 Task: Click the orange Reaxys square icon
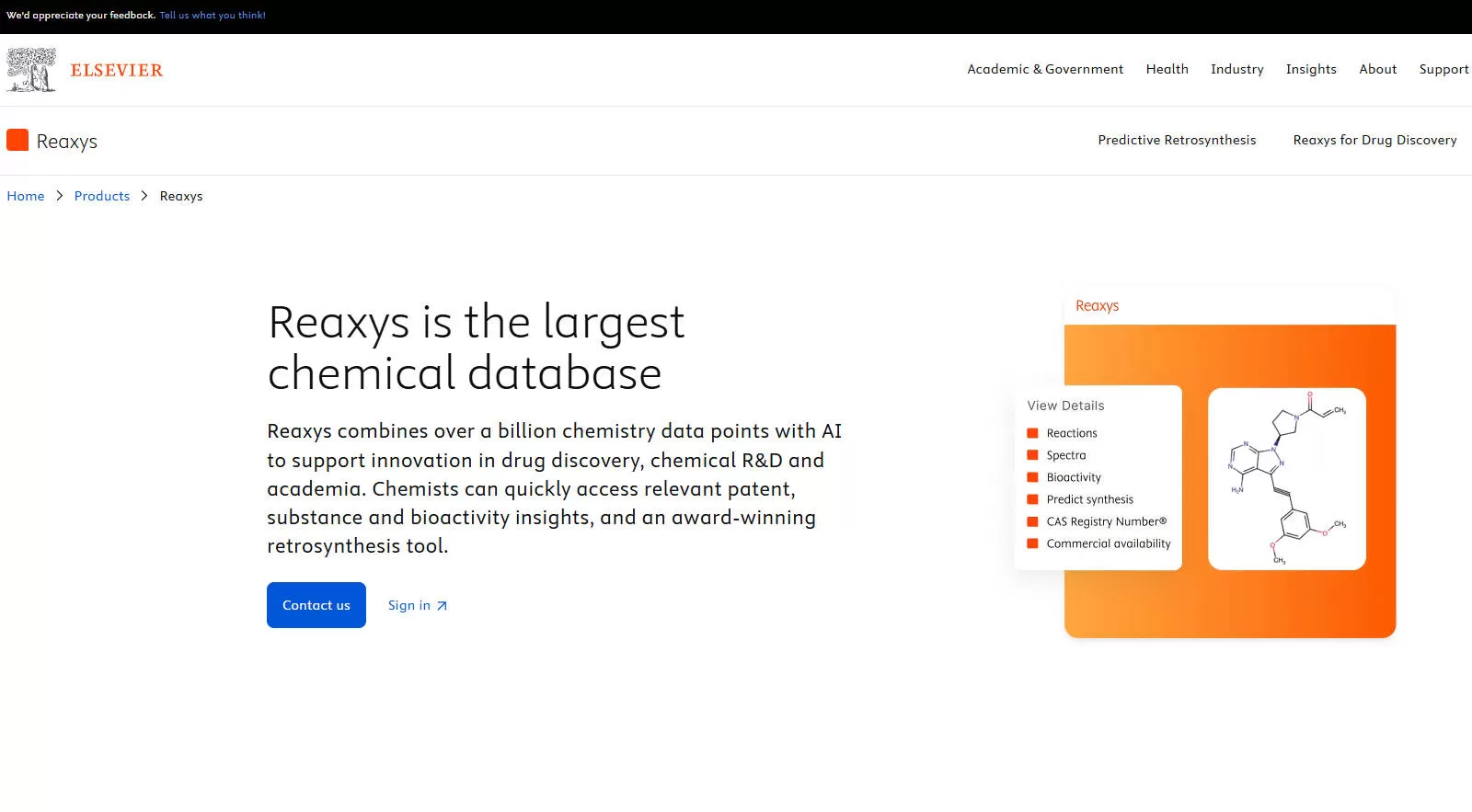[x=17, y=140]
